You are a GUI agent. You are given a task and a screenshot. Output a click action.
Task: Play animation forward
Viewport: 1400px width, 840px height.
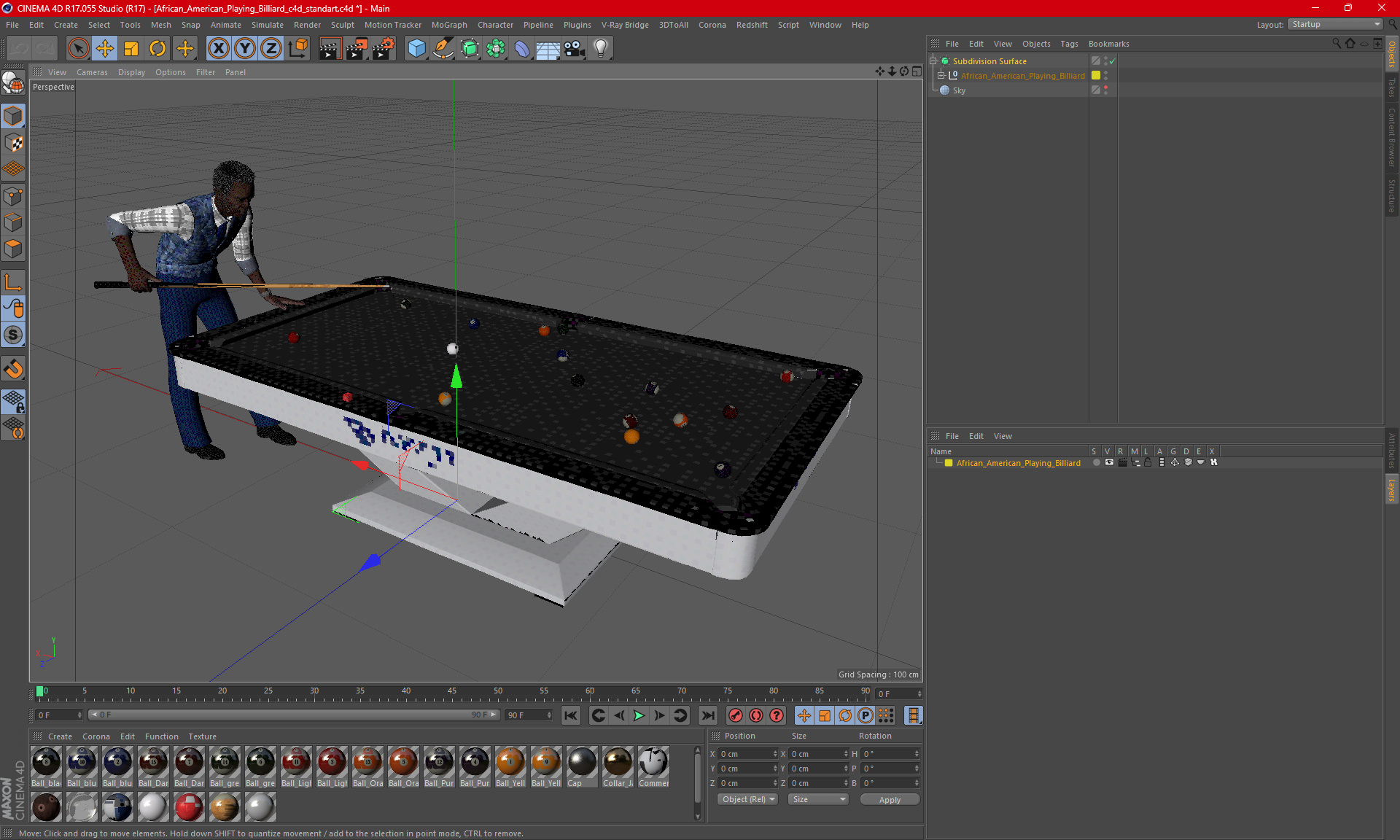pyautogui.click(x=639, y=715)
